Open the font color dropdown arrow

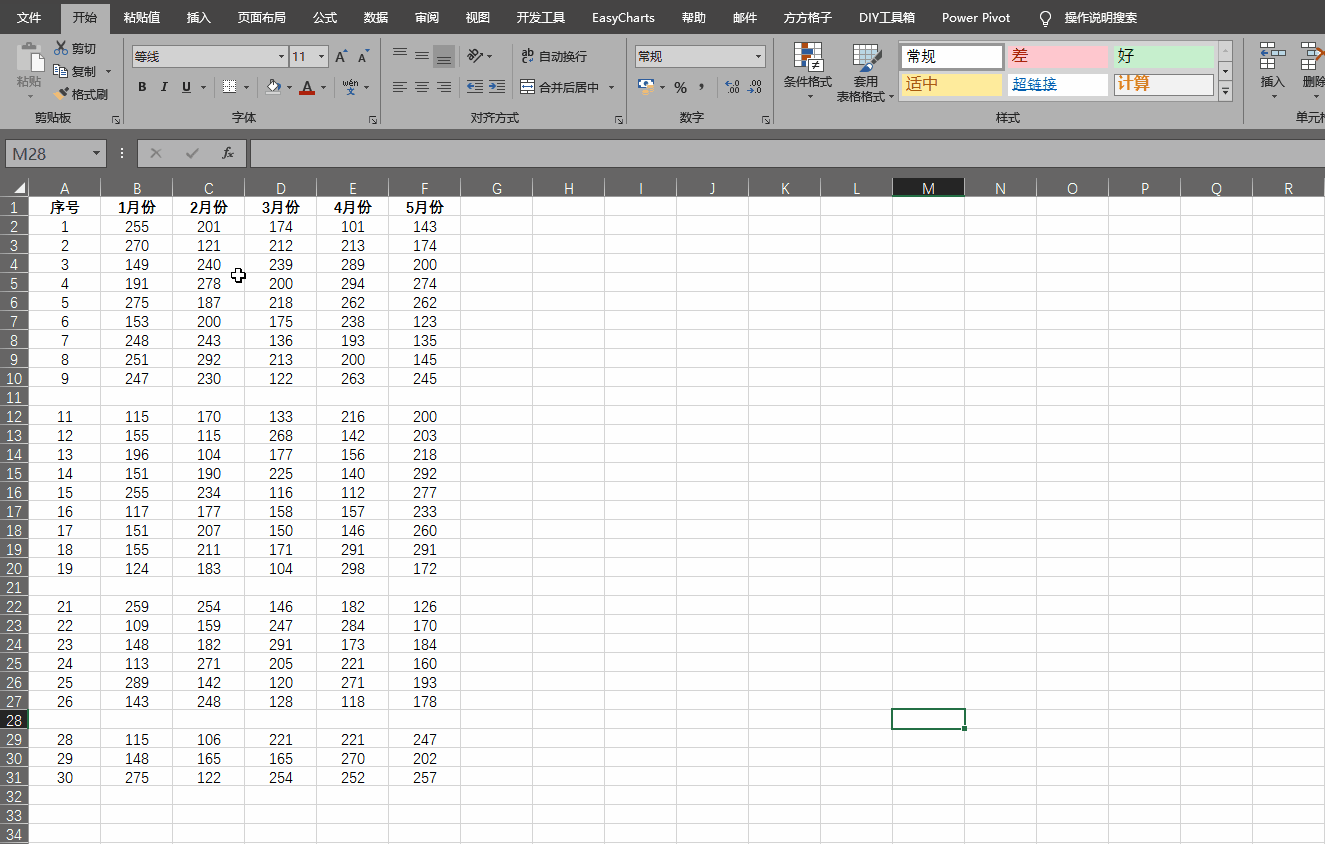tap(324, 88)
